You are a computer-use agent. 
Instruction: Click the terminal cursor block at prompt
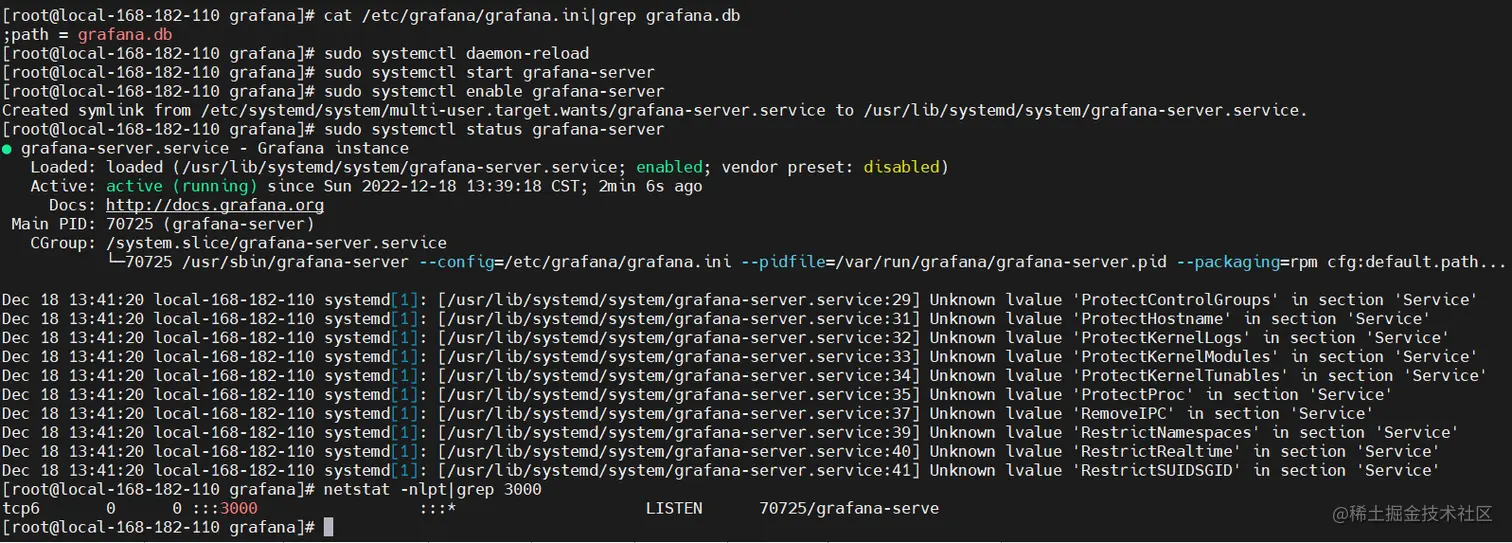(328, 527)
